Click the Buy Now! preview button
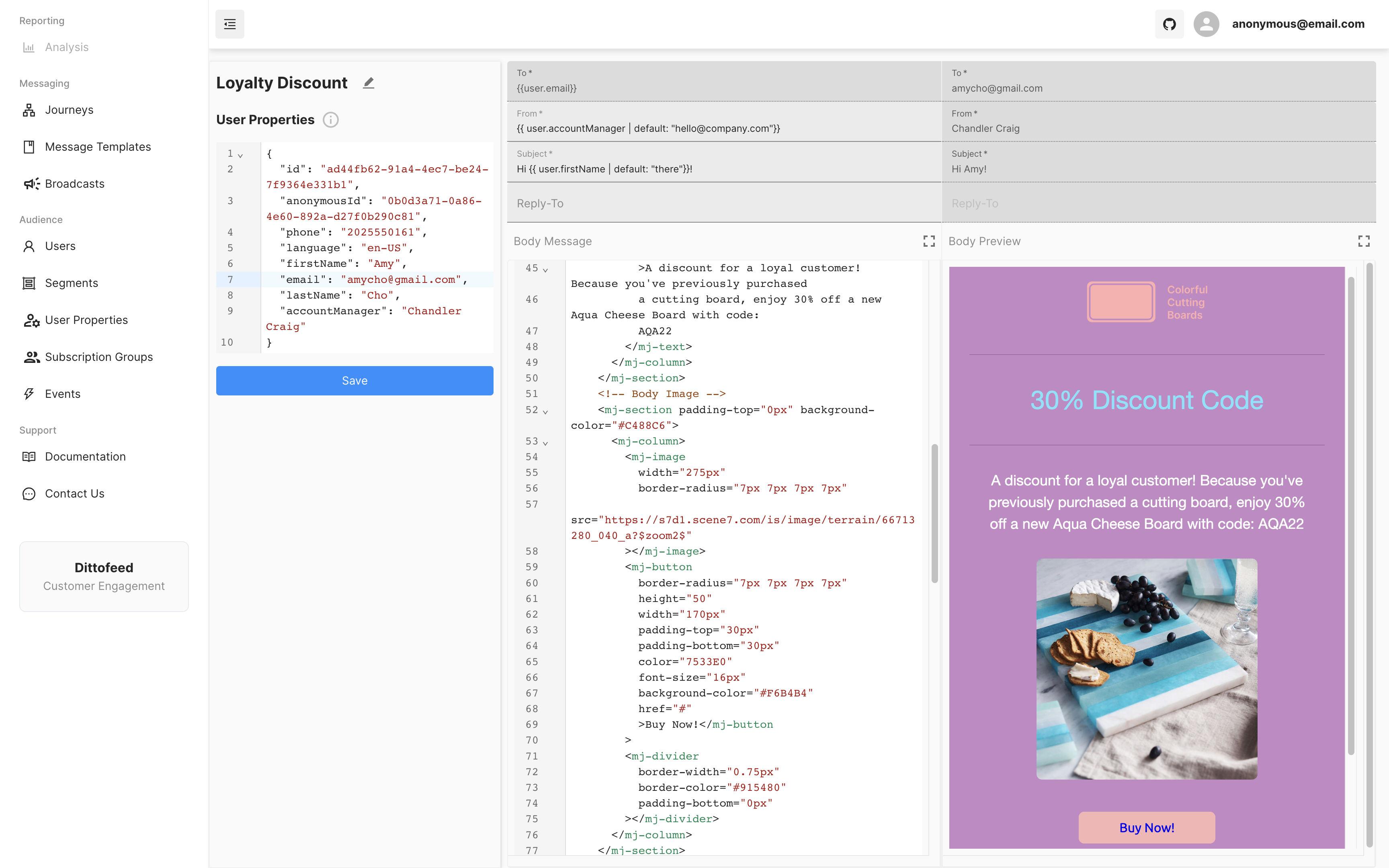Viewport: 1389px width, 868px height. coord(1146,827)
